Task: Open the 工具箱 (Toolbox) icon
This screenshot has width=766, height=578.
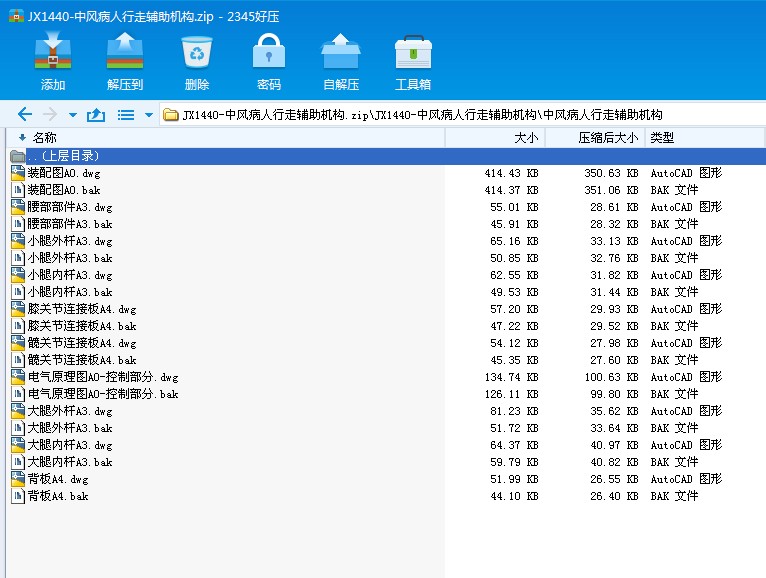Action: coord(413,52)
